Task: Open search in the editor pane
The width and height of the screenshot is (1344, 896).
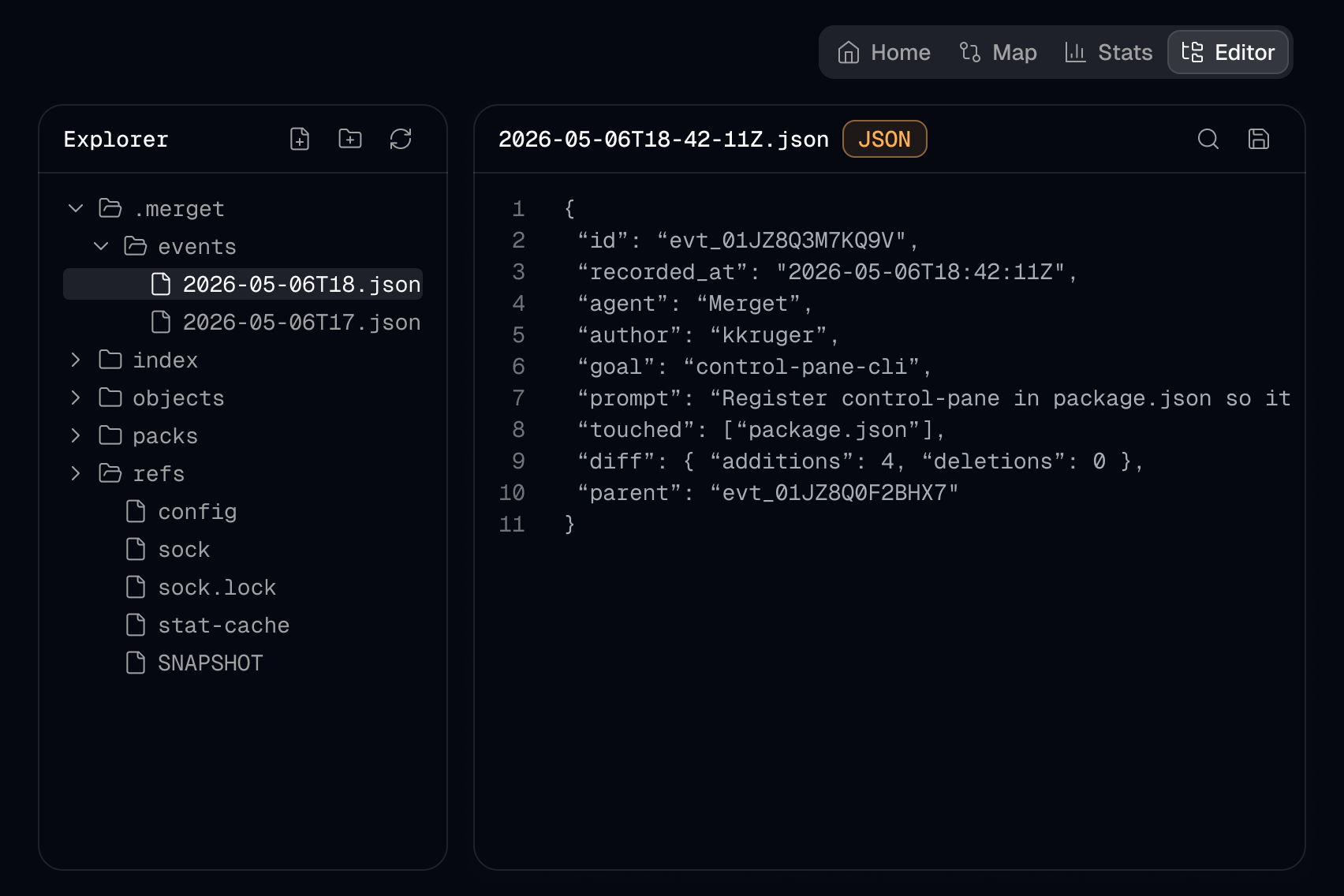Action: 1208,139
